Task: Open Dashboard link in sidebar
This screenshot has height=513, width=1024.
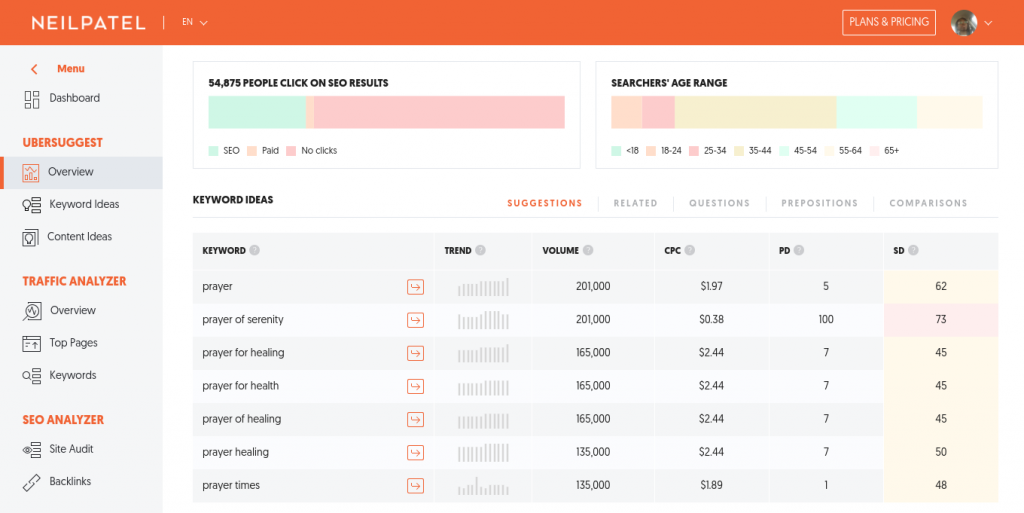Action: coord(74,98)
